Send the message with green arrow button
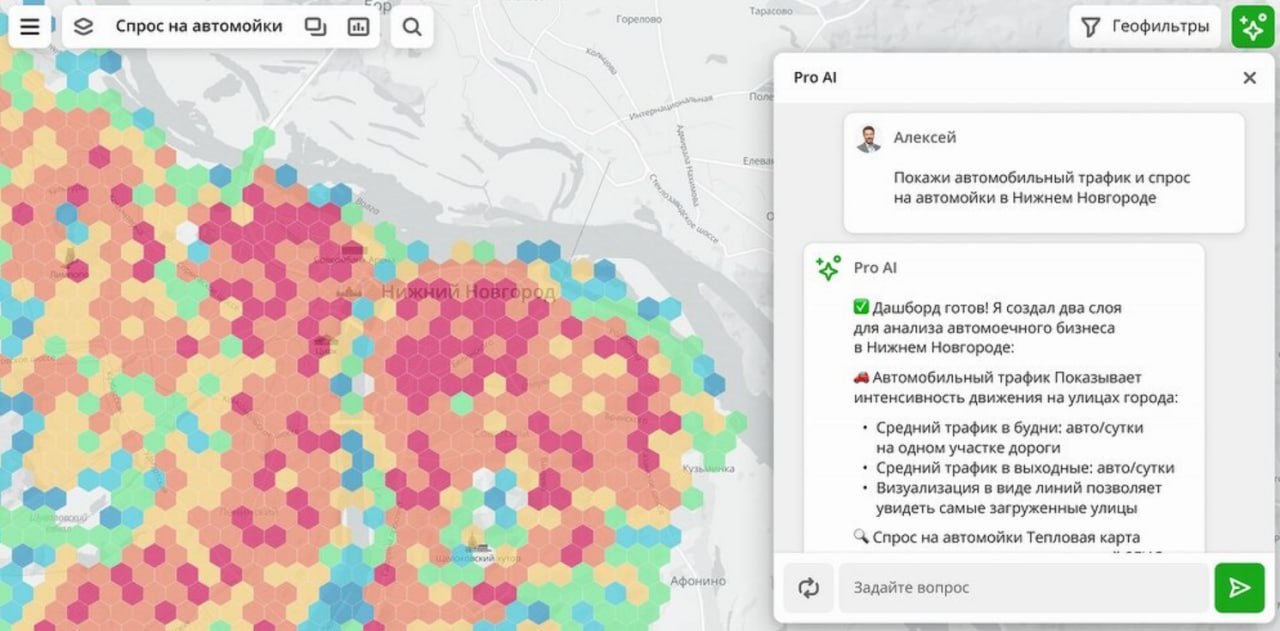This screenshot has height=631, width=1280. click(x=1239, y=588)
